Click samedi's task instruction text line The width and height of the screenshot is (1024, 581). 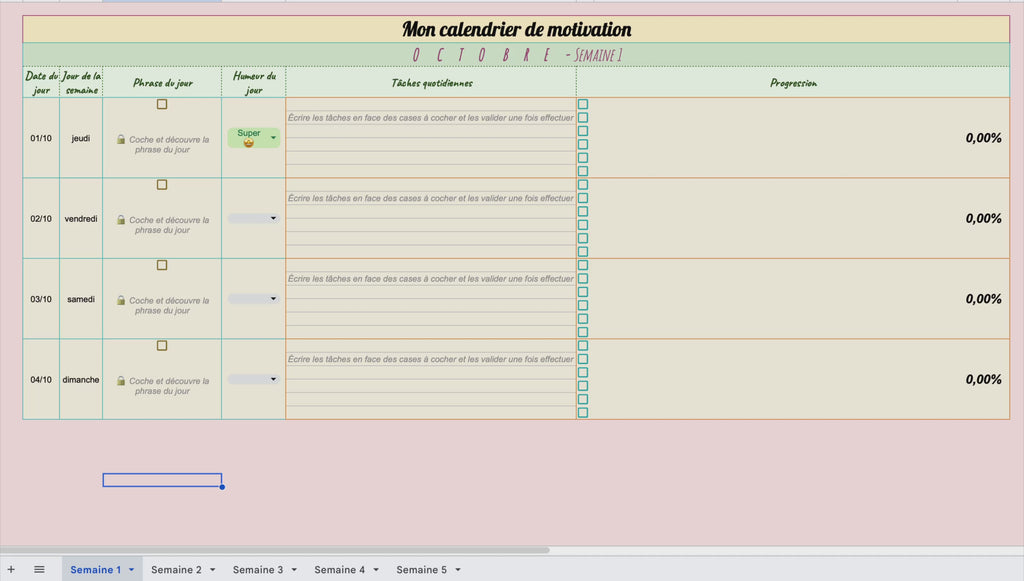pos(430,278)
